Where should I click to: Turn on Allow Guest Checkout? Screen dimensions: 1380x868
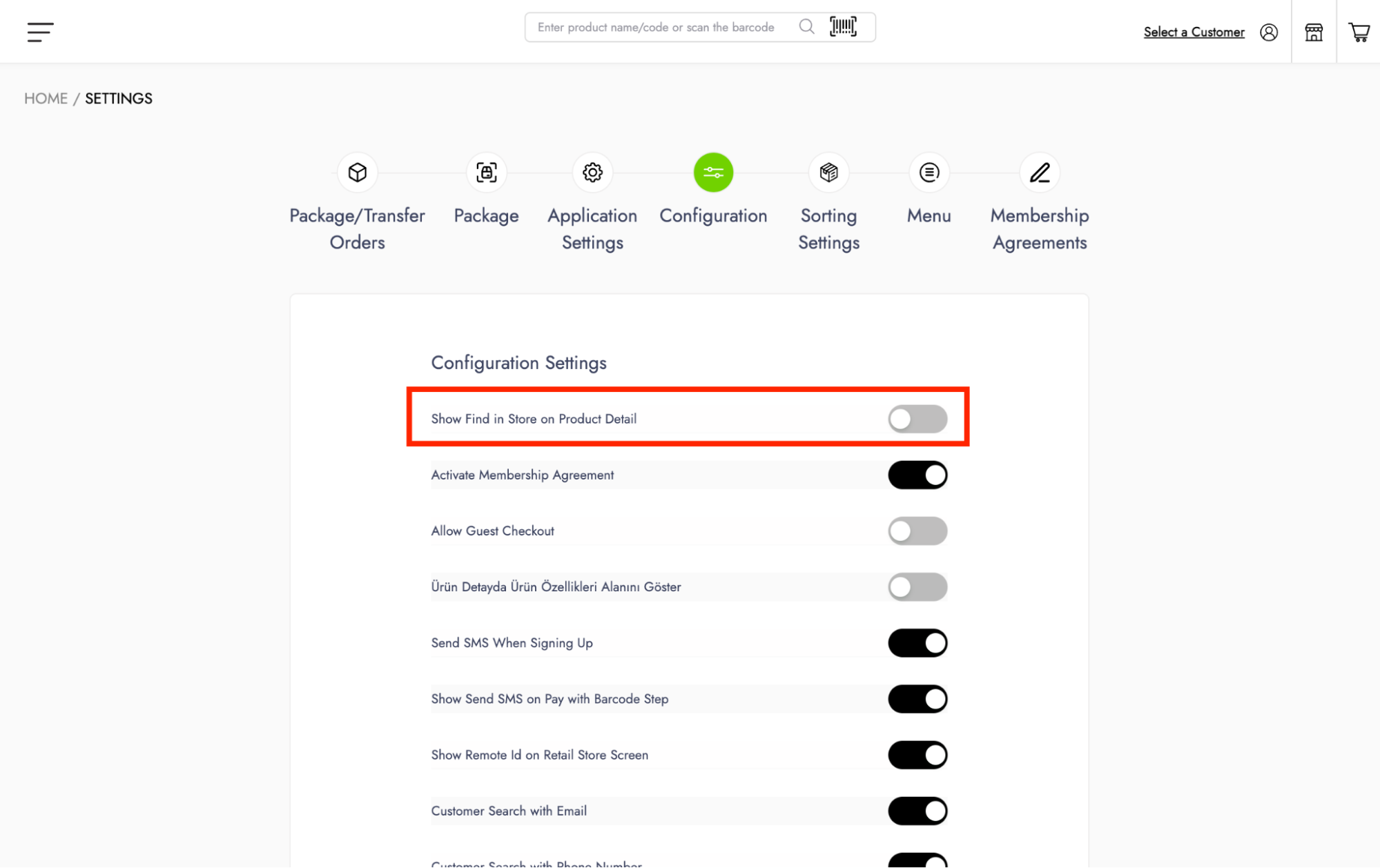[917, 531]
